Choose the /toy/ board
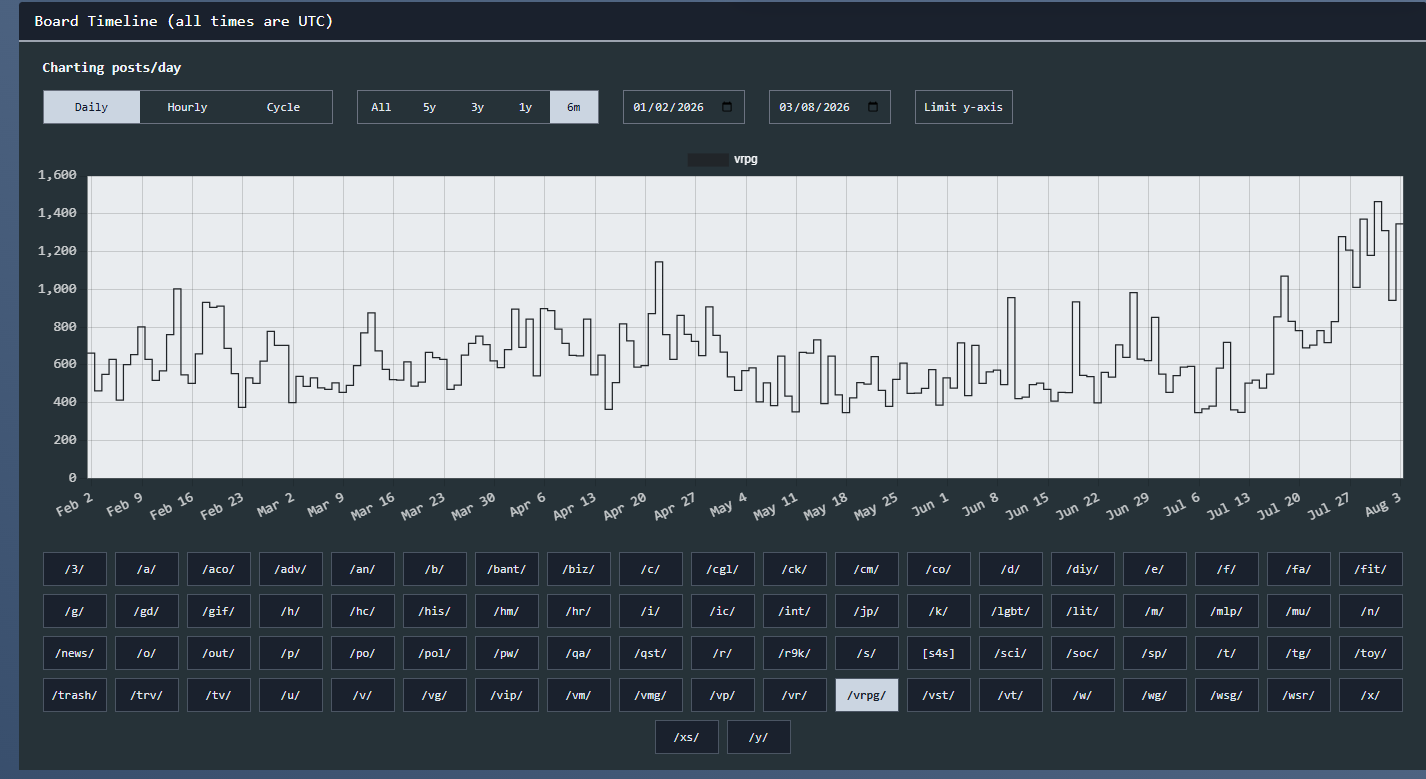 coord(1371,653)
